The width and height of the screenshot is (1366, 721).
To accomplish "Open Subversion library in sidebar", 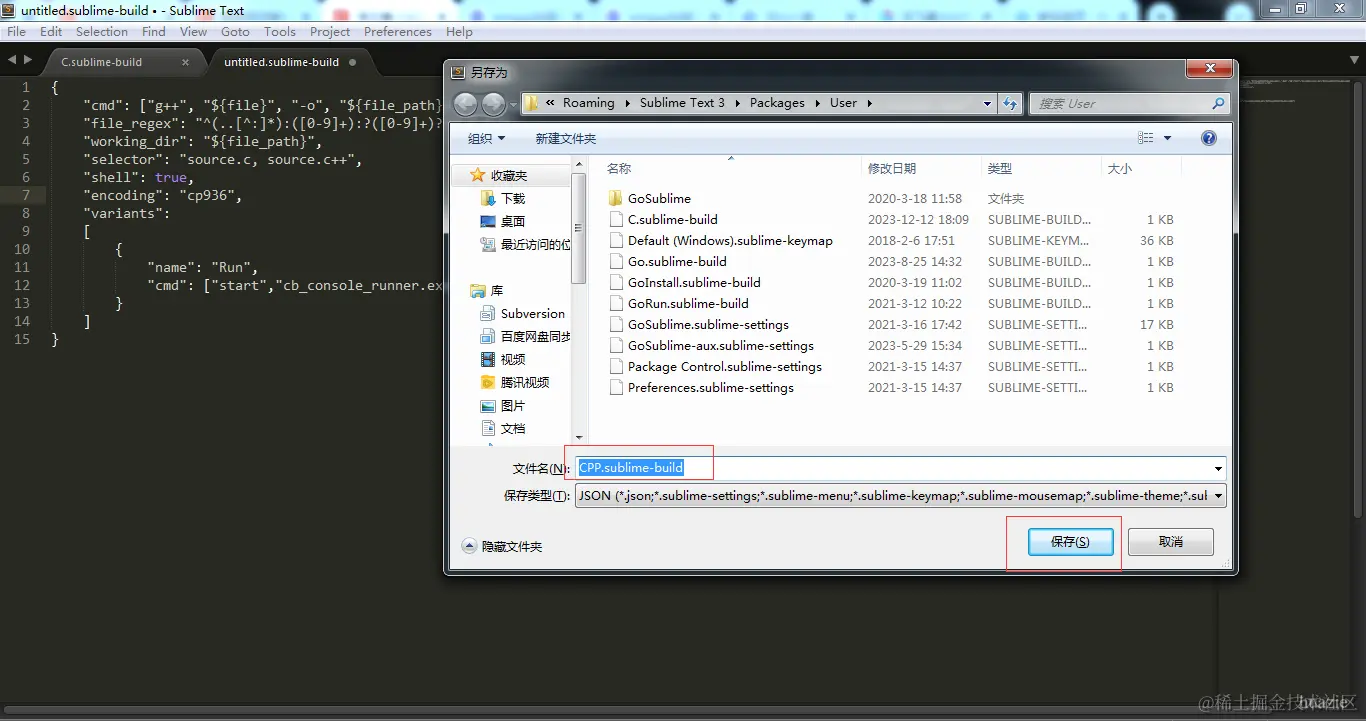I will (523, 313).
